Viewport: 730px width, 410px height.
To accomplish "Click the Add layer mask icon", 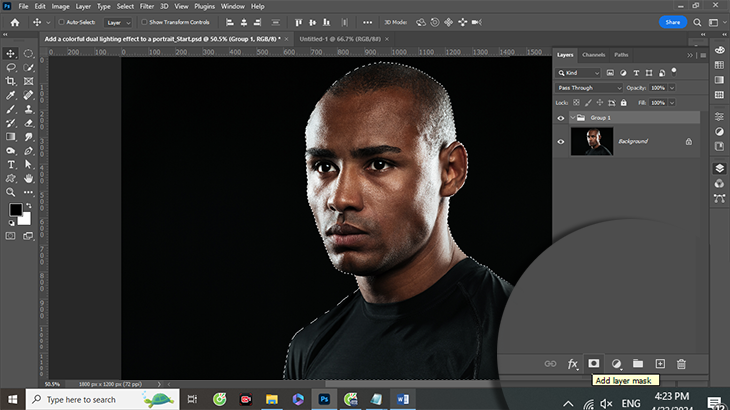I will point(594,364).
